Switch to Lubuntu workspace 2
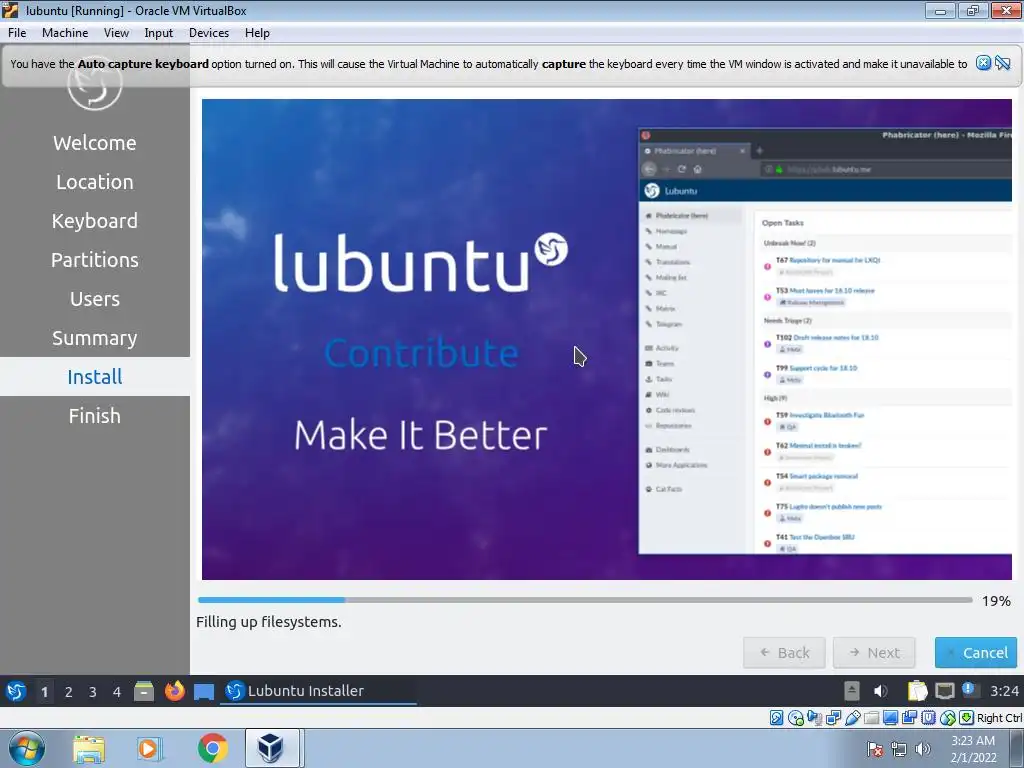Viewport: 1024px width, 768px height. (69, 692)
